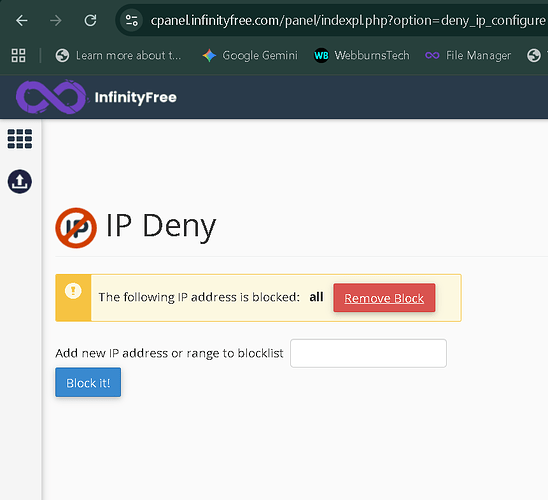Open WebburnsTech bookmark
The height and width of the screenshot is (500, 548).
[362, 56]
